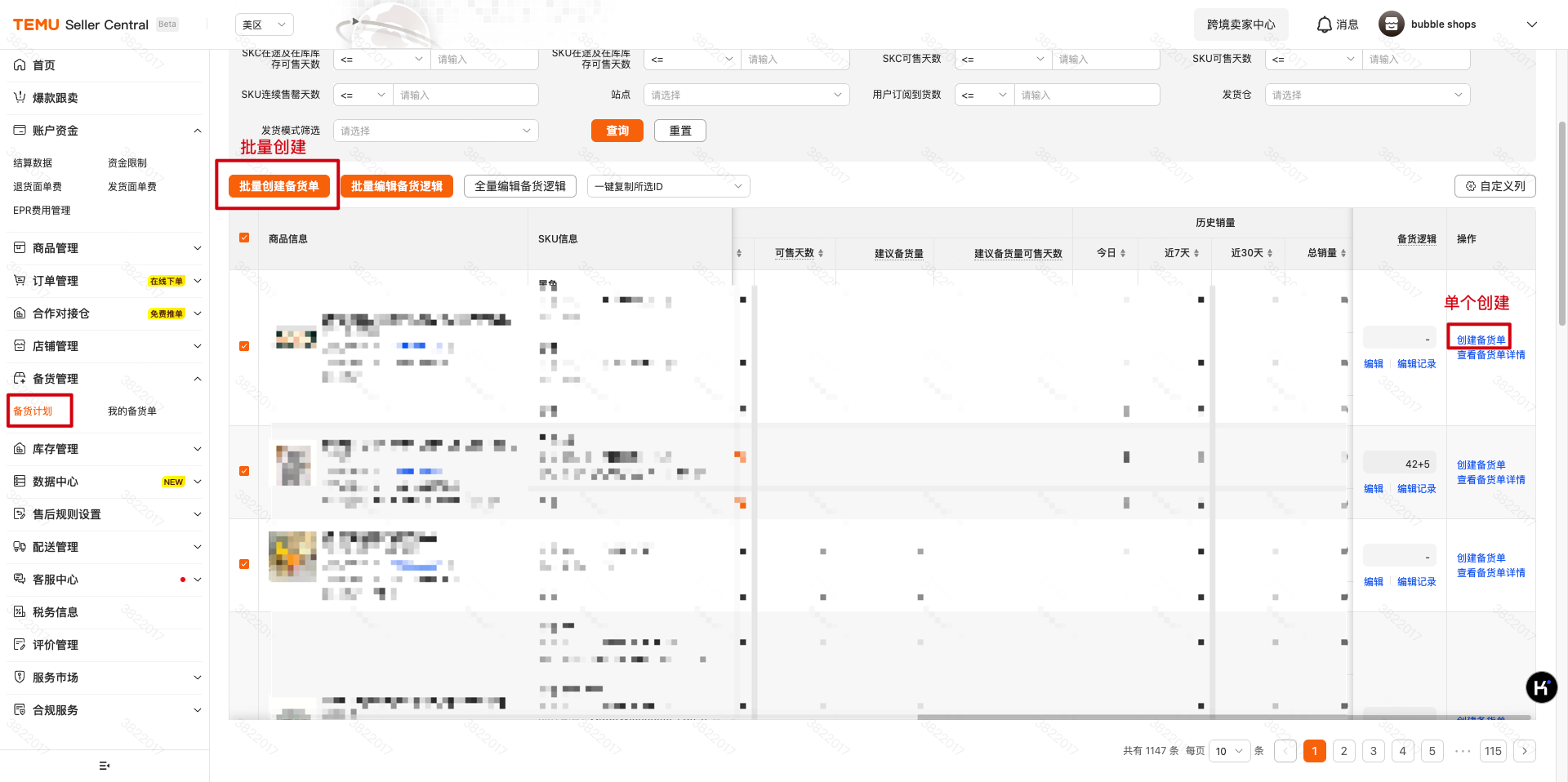Uncheck the first product row checkbox
Screen dimensions: 1568x782
tap(244, 346)
